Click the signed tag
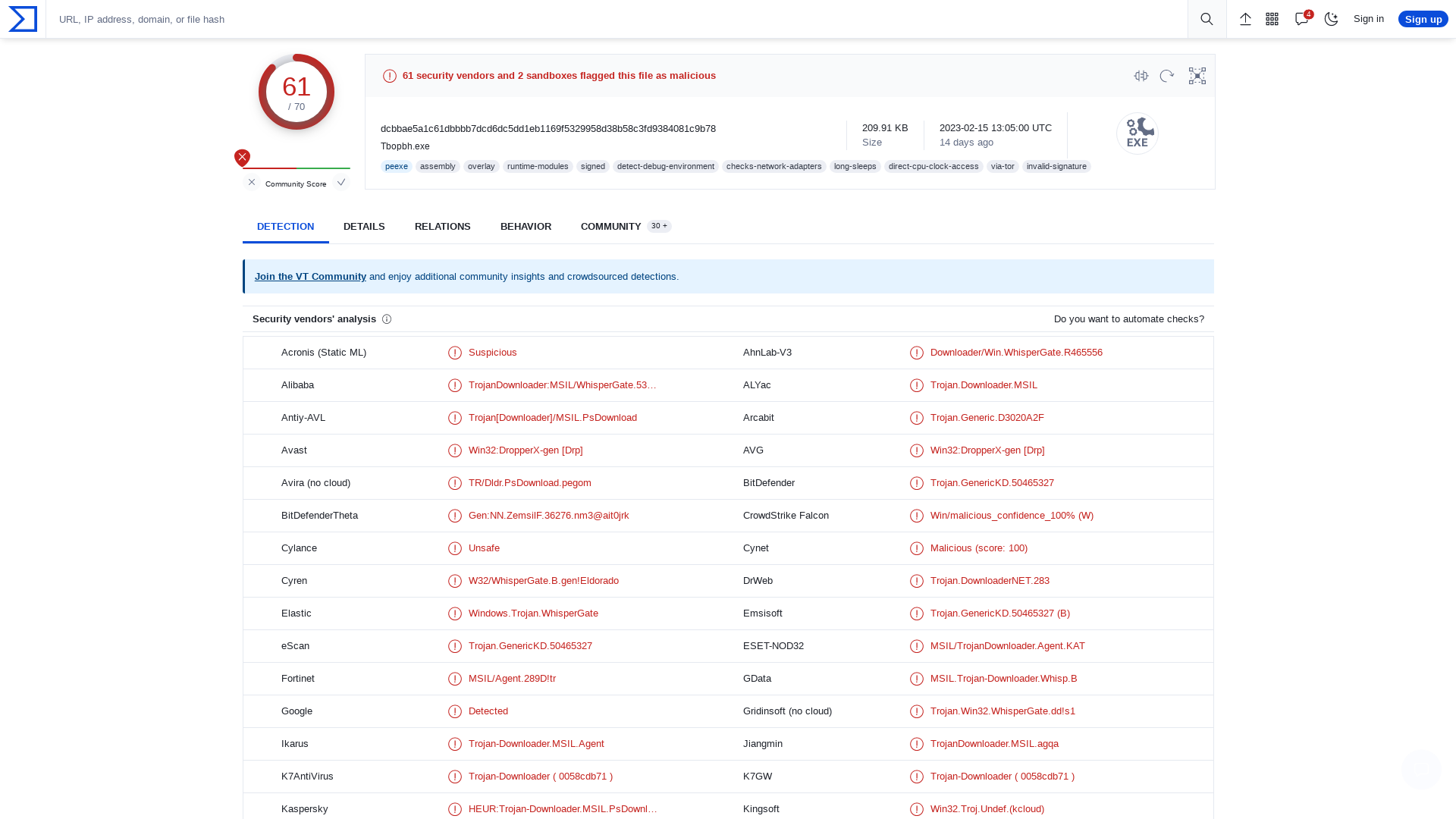The width and height of the screenshot is (1456, 819). tap(593, 166)
